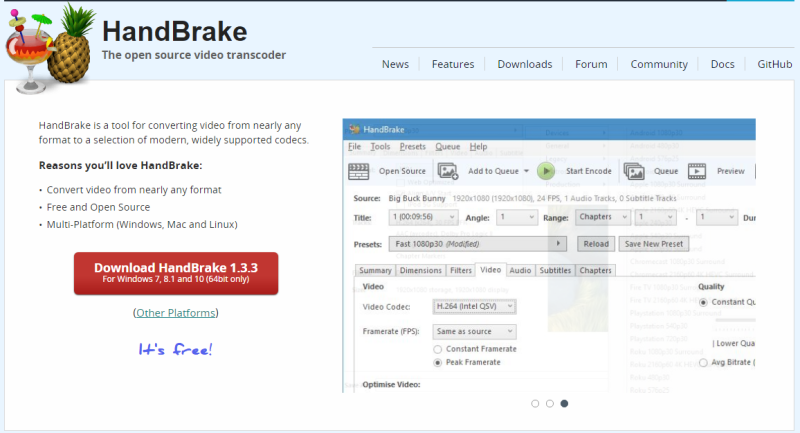Open the Framerate Same as source dropdown
Image resolution: width=800 pixels, height=433 pixels.
pos(474,332)
